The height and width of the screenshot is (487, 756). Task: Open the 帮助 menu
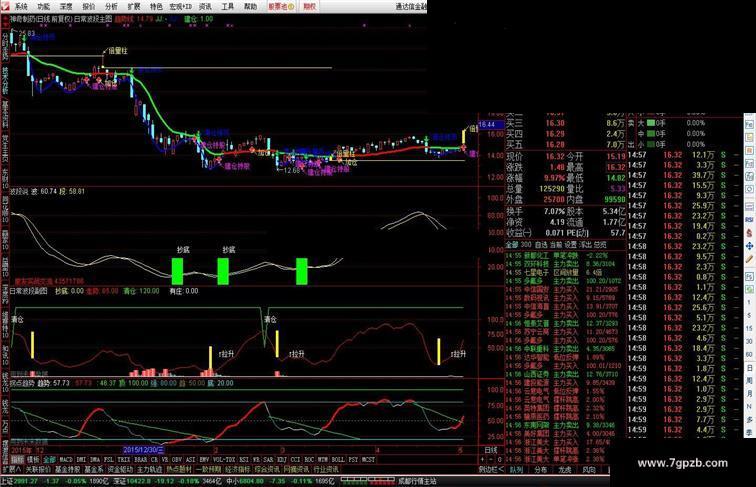pyautogui.click(x=250, y=6)
